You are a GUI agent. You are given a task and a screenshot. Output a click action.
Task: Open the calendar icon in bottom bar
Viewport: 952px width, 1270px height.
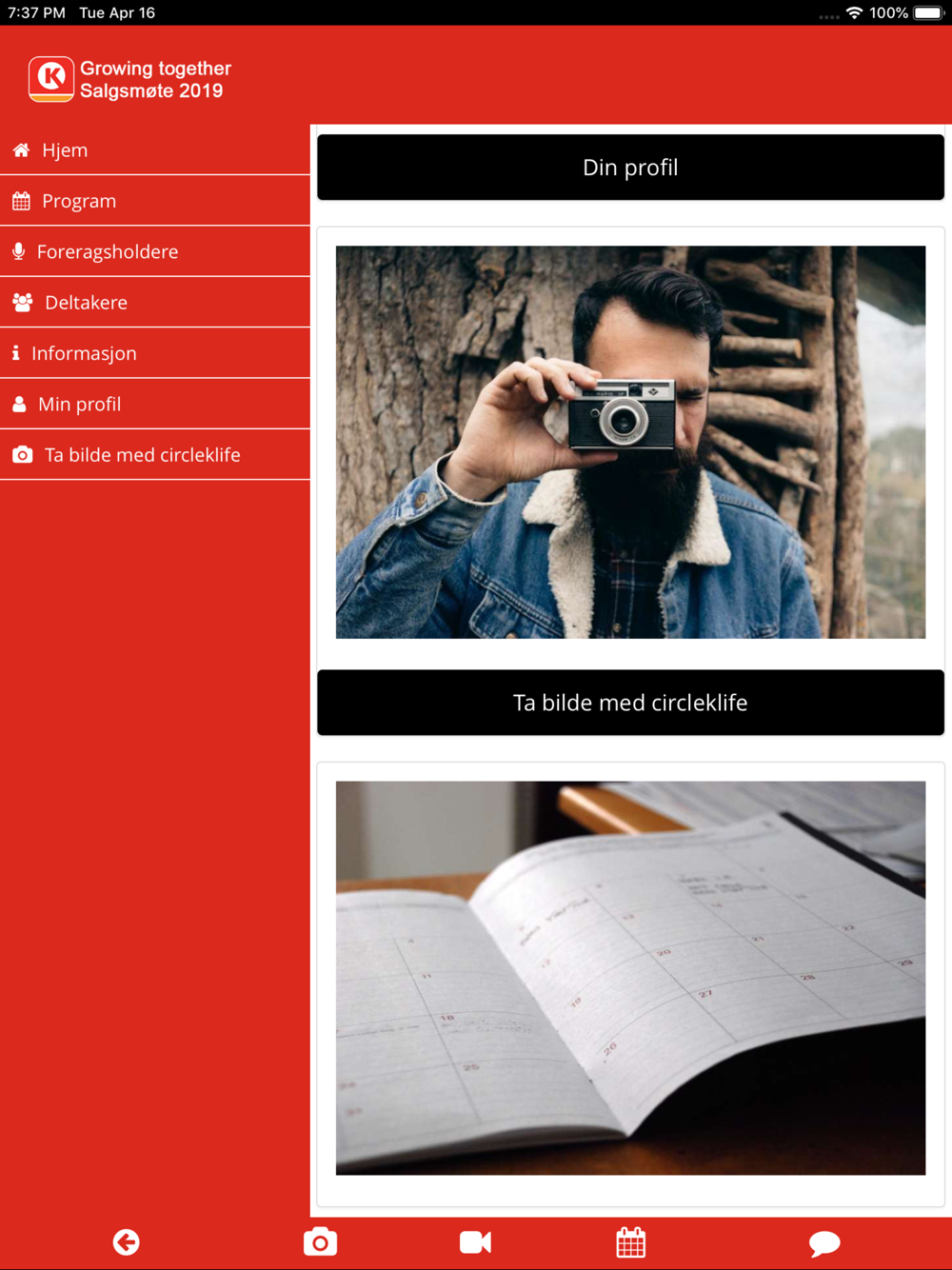tap(631, 1242)
